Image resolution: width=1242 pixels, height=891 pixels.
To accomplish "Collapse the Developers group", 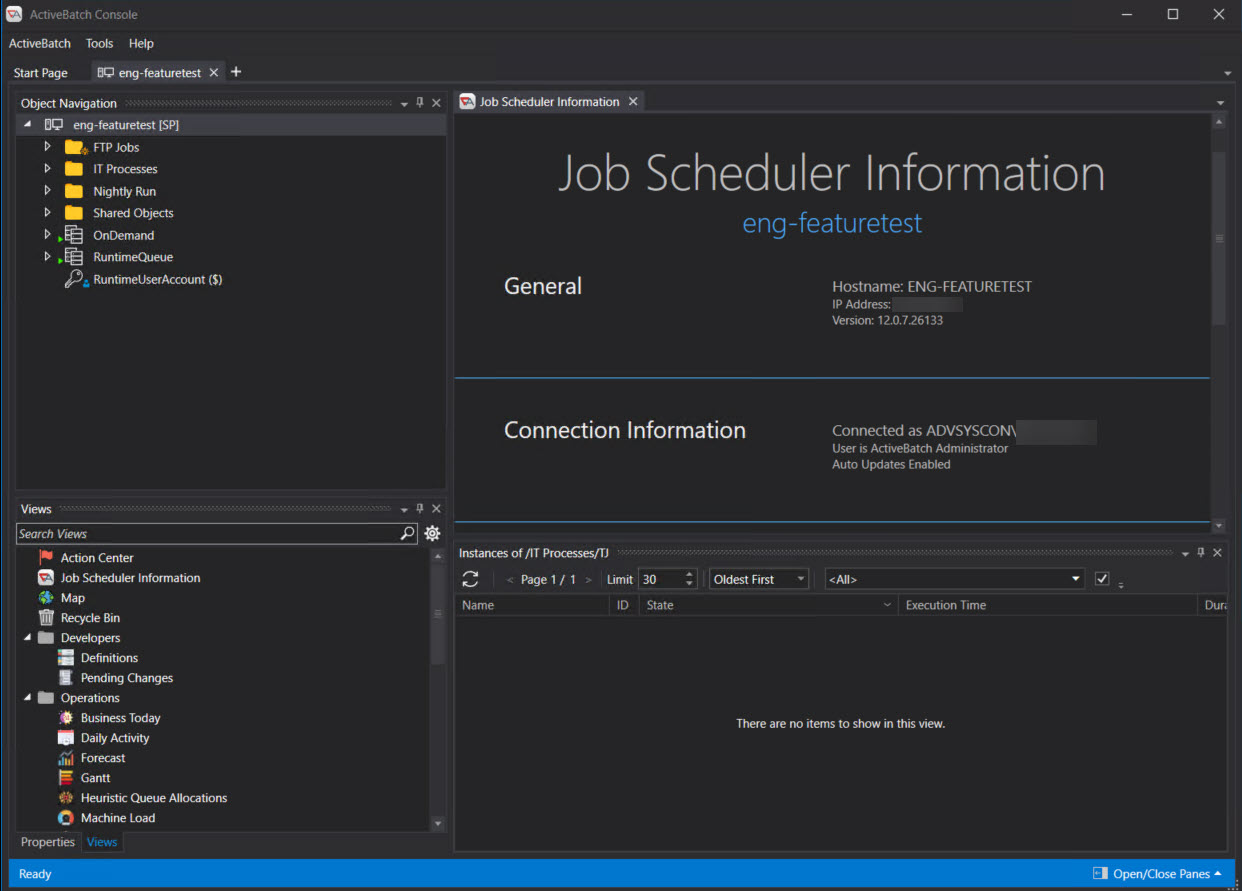I will point(28,637).
